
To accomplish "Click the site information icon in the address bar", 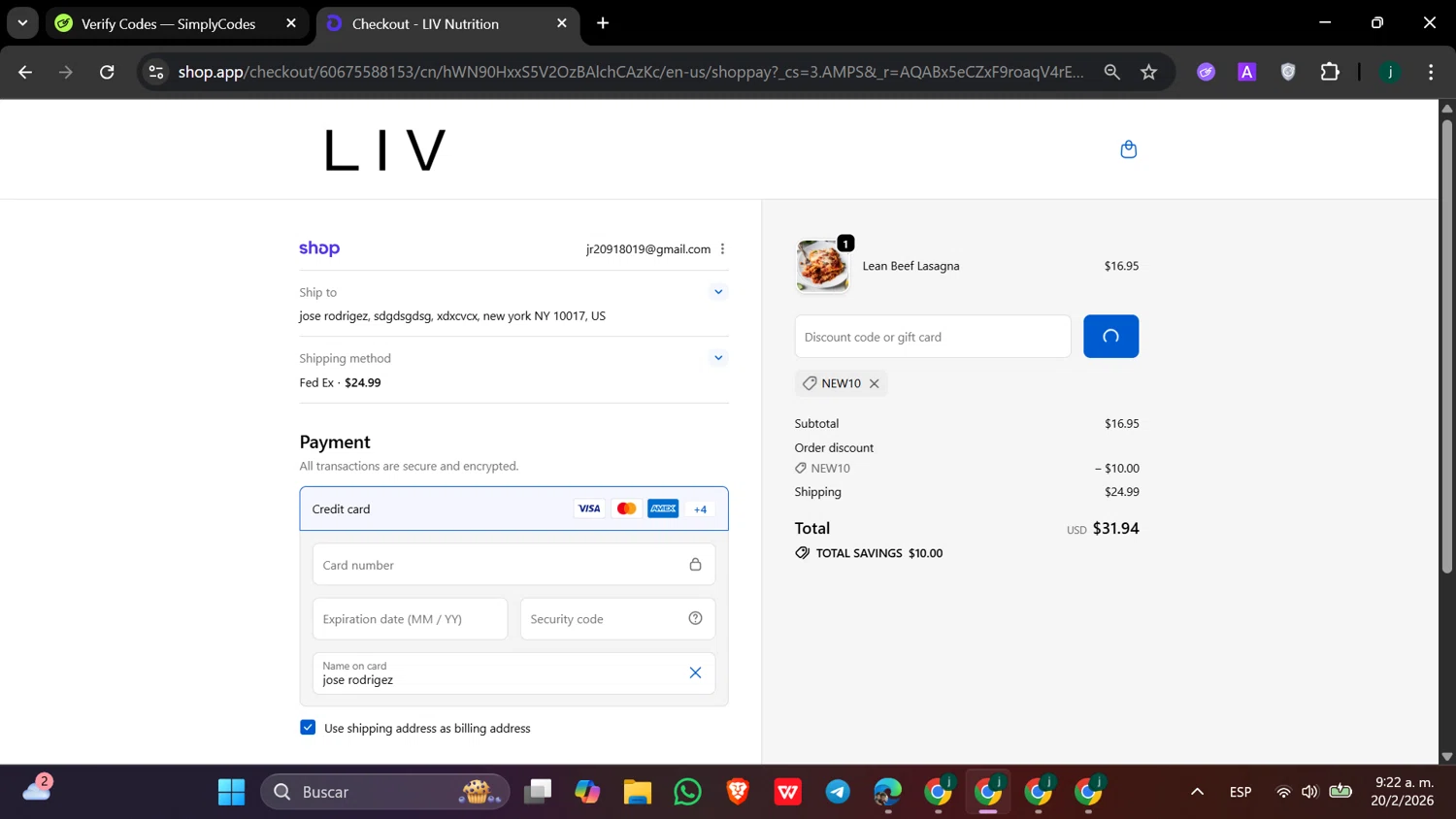I will [x=156, y=72].
